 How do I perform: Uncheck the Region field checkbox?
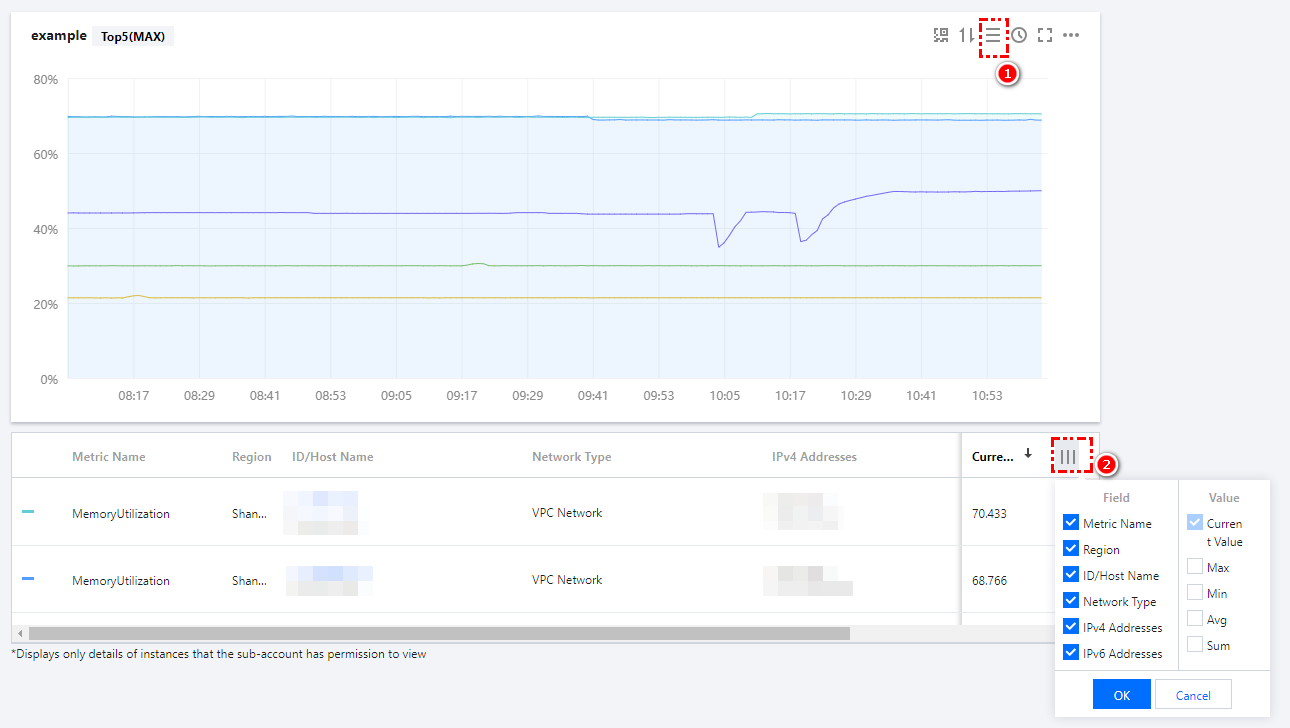coord(1071,549)
